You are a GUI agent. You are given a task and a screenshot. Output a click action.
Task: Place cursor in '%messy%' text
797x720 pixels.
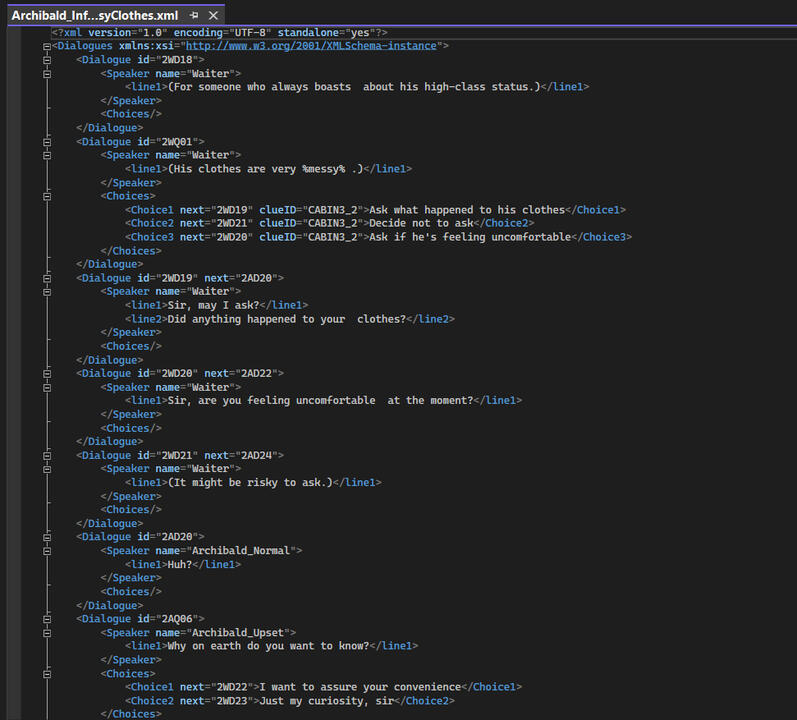point(324,169)
